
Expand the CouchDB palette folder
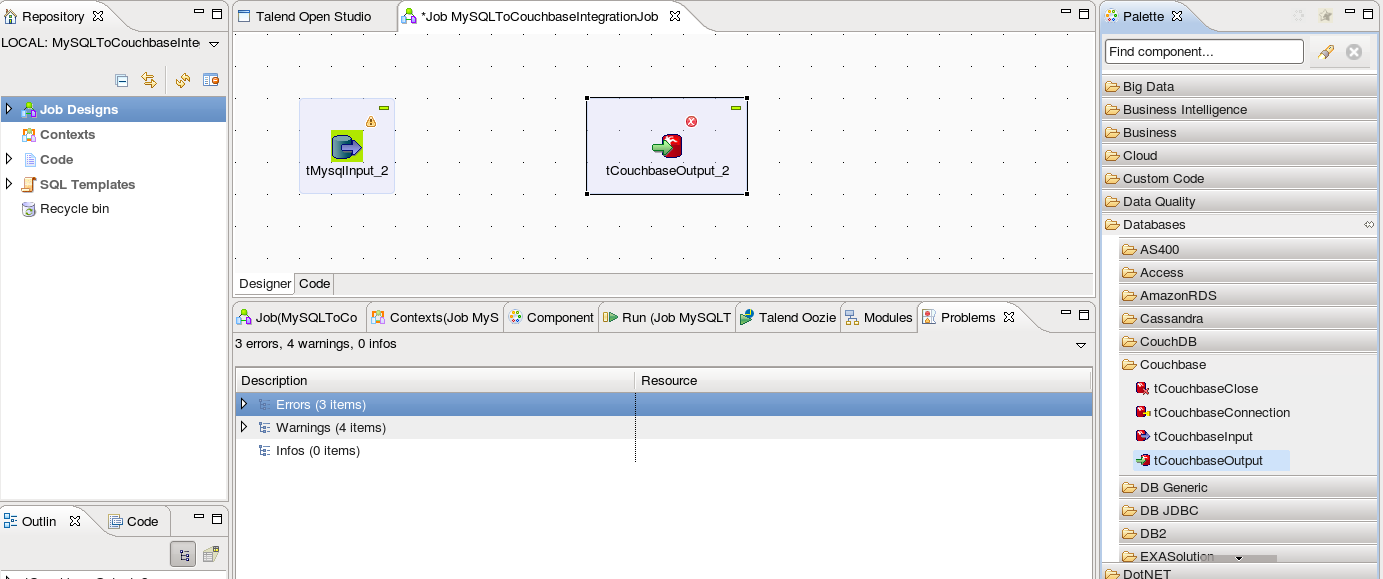1248,342
